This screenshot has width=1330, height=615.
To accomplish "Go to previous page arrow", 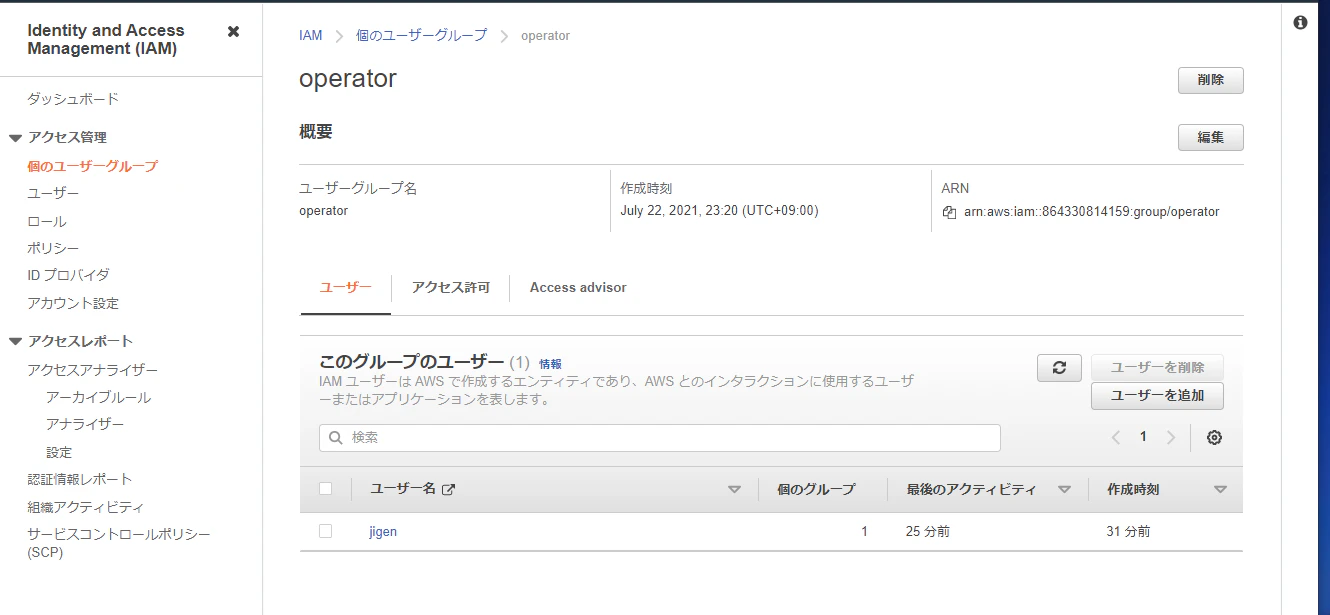I will tap(1116, 437).
